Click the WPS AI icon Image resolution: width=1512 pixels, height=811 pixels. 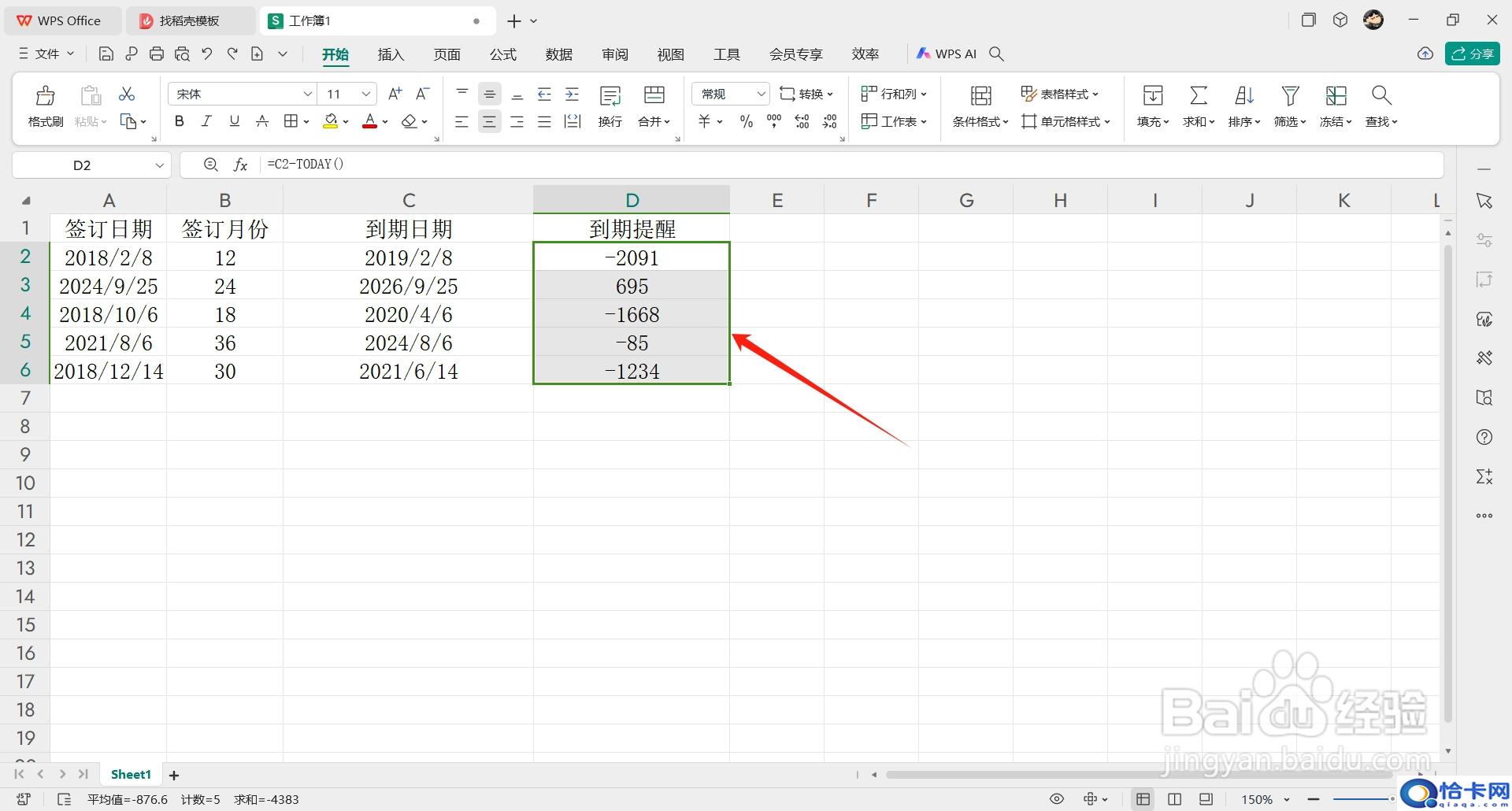[x=946, y=54]
